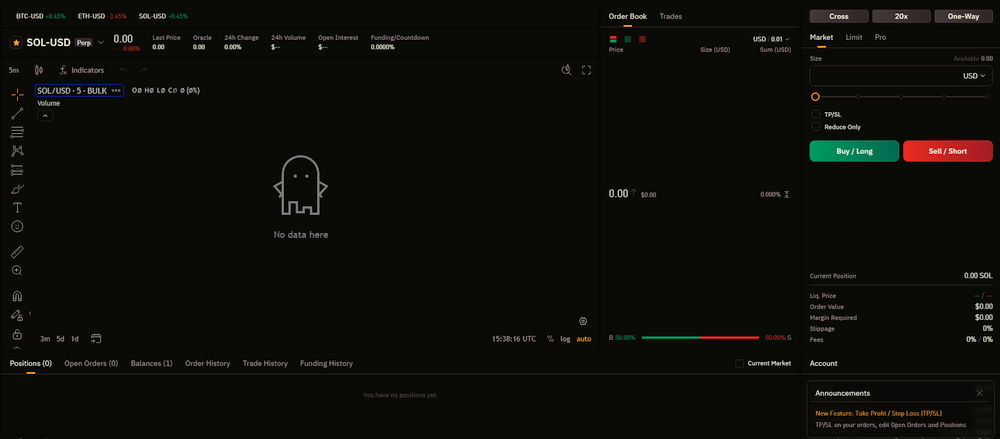Switch to the Trades tab
Screen dimensions: 1000x439
click(670, 17)
